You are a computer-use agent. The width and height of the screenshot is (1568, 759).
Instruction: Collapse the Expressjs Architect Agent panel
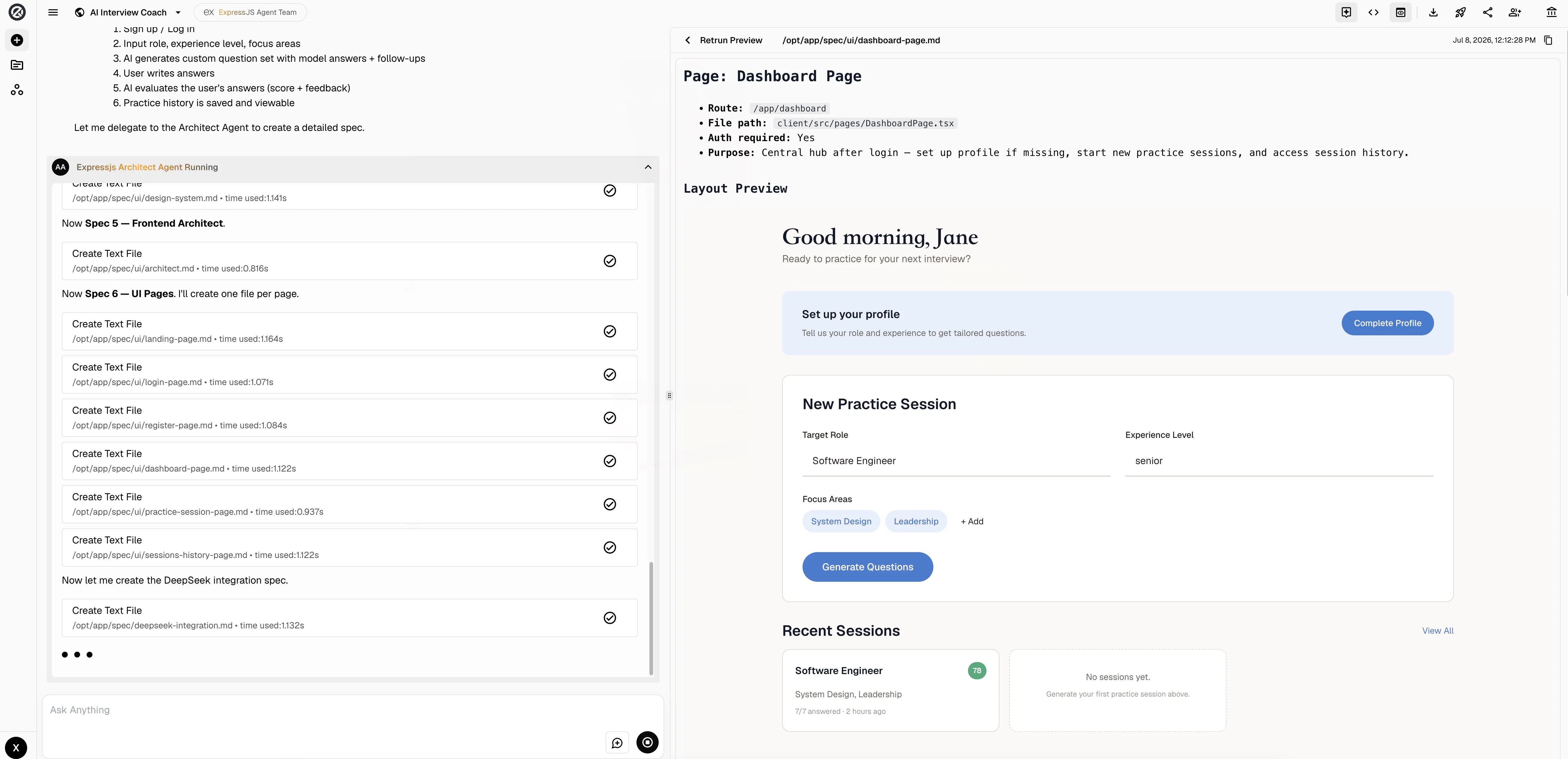point(648,167)
